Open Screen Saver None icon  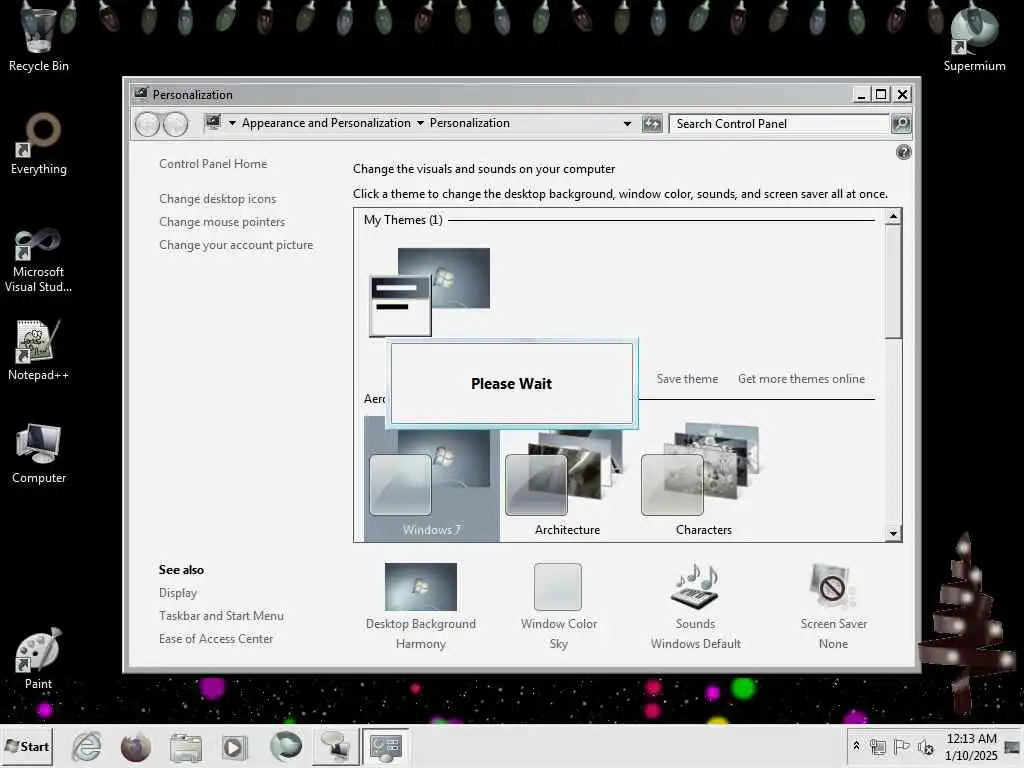[x=833, y=586]
